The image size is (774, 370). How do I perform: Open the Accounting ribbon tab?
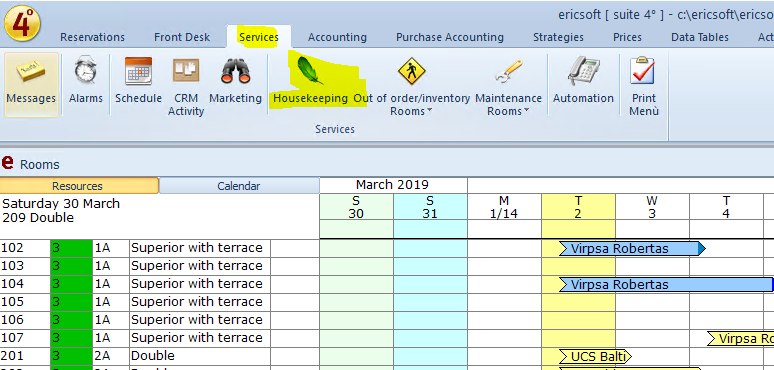tap(337, 37)
